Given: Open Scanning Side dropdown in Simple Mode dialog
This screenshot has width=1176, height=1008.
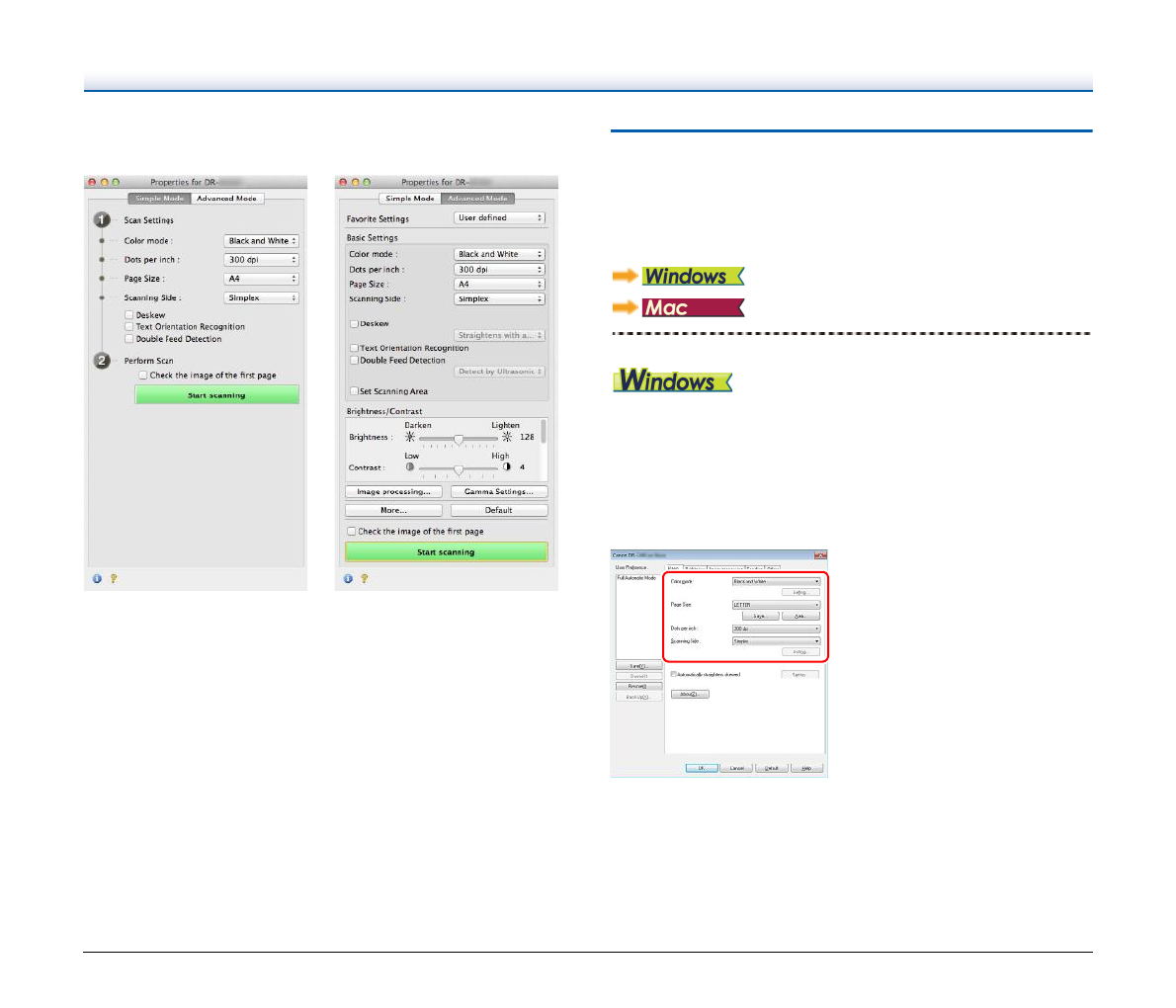Looking at the screenshot, I should [x=261, y=297].
